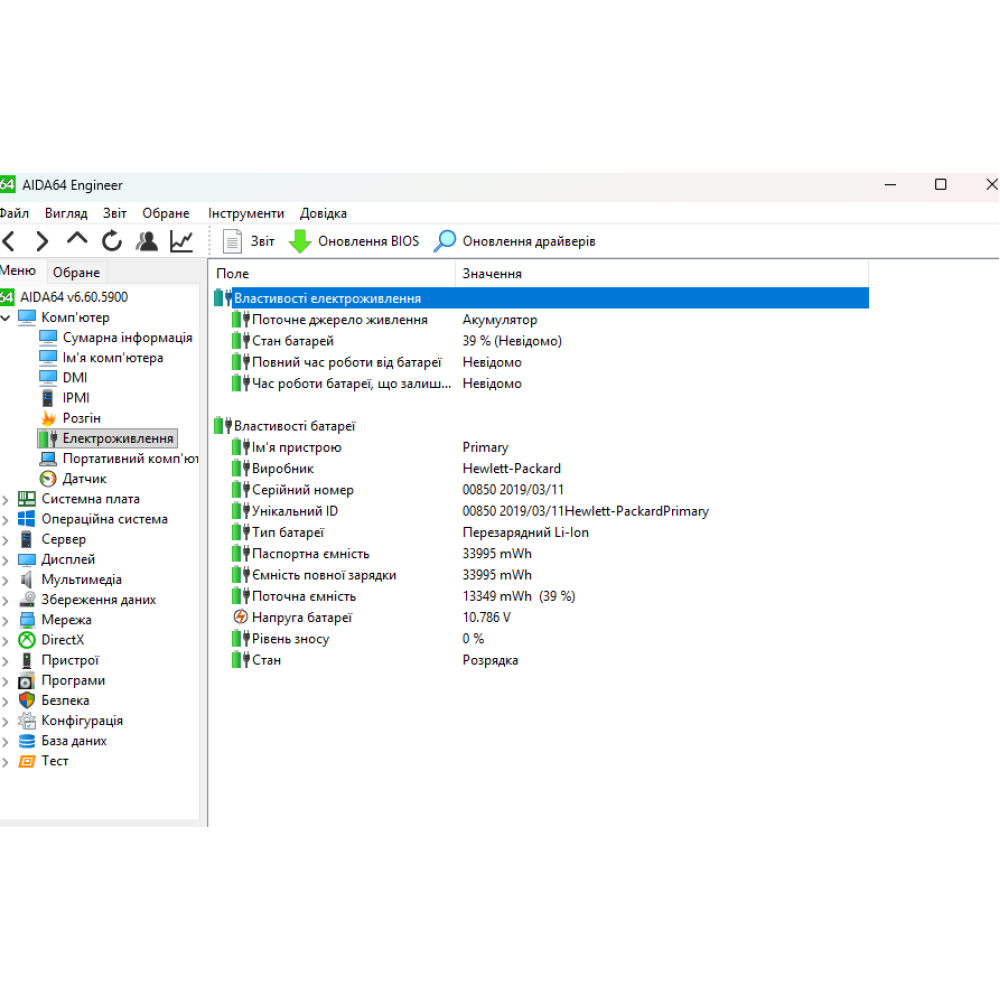Open Оновлення драйверів search
1000x1000 pixels.
[515, 241]
